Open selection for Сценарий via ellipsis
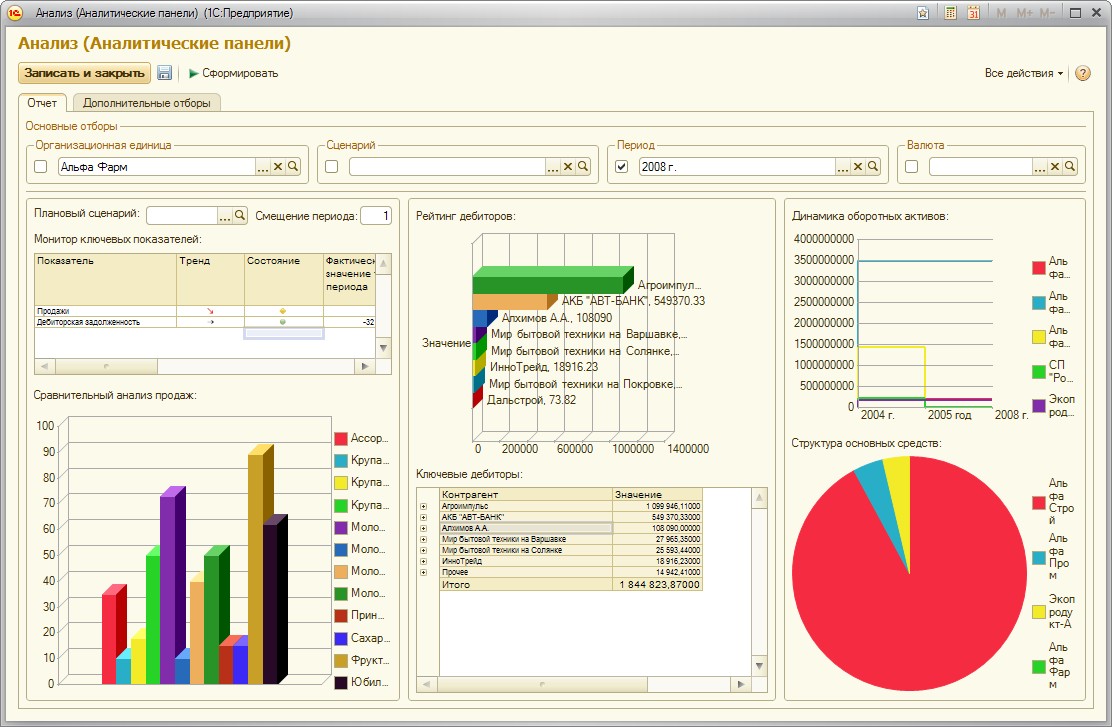The height and width of the screenshot is (727, 1112). click(553, 167)
